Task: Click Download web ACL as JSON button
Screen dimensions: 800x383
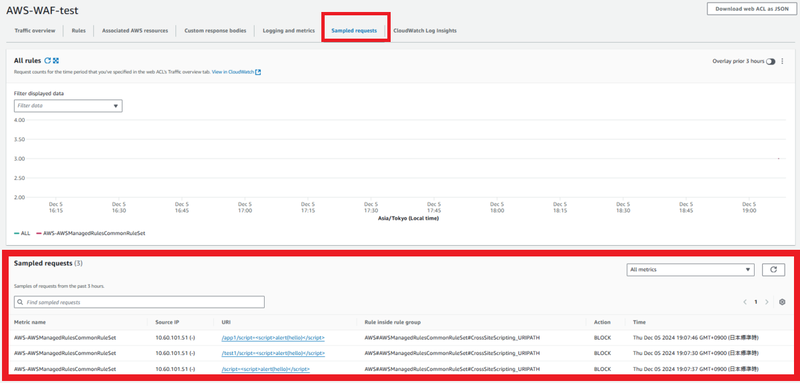Action: click(752, 9)
